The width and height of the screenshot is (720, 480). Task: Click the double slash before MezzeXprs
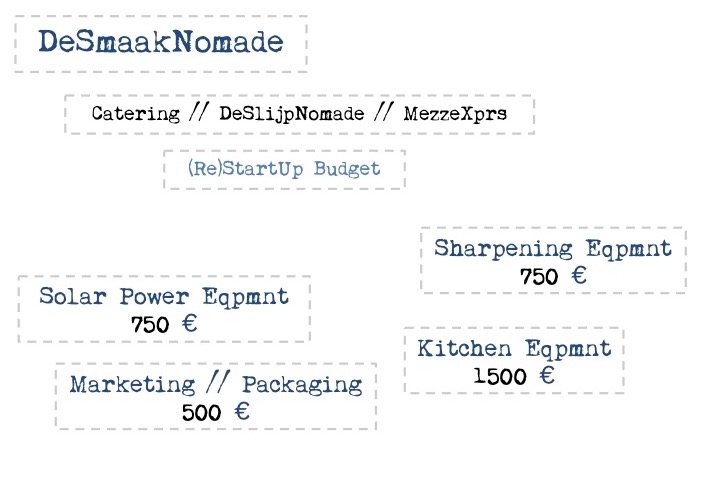[x=383, y=112]
